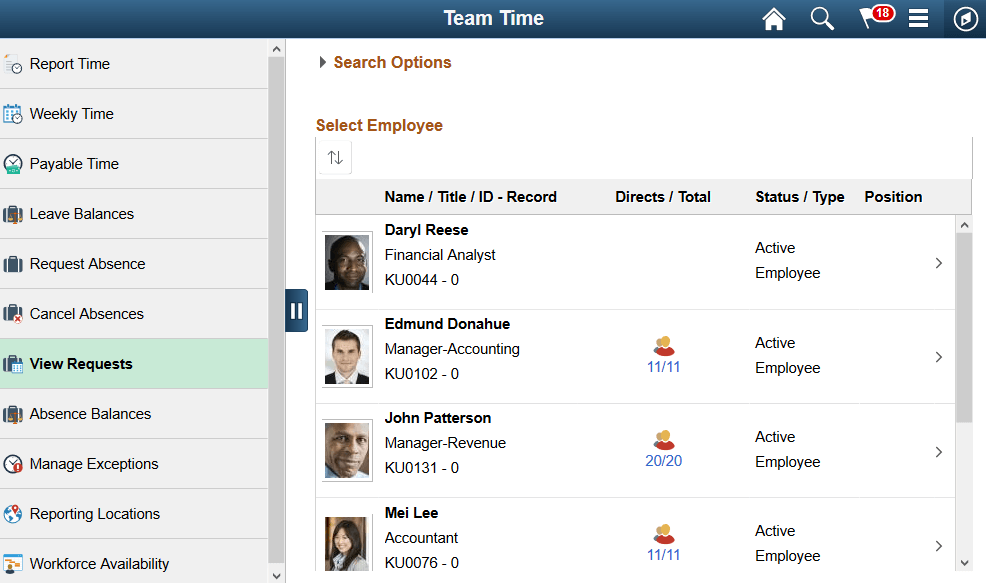Click the Search magnifier icon

click(x=822, y=18)
